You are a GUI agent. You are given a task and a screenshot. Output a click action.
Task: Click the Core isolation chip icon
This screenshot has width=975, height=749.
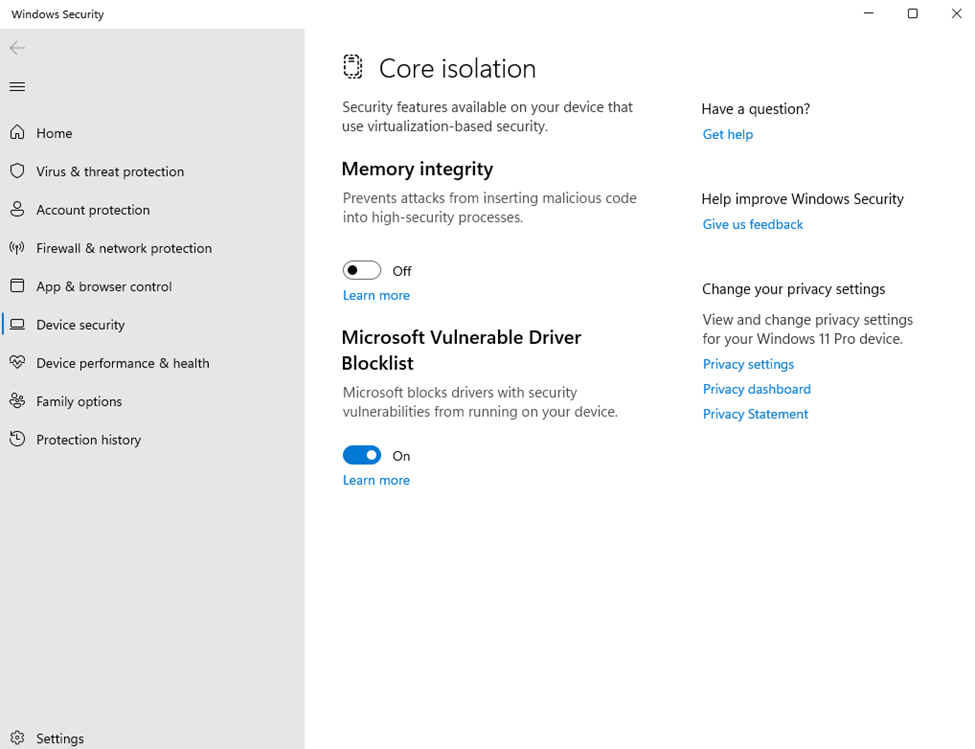click(353, 67)
